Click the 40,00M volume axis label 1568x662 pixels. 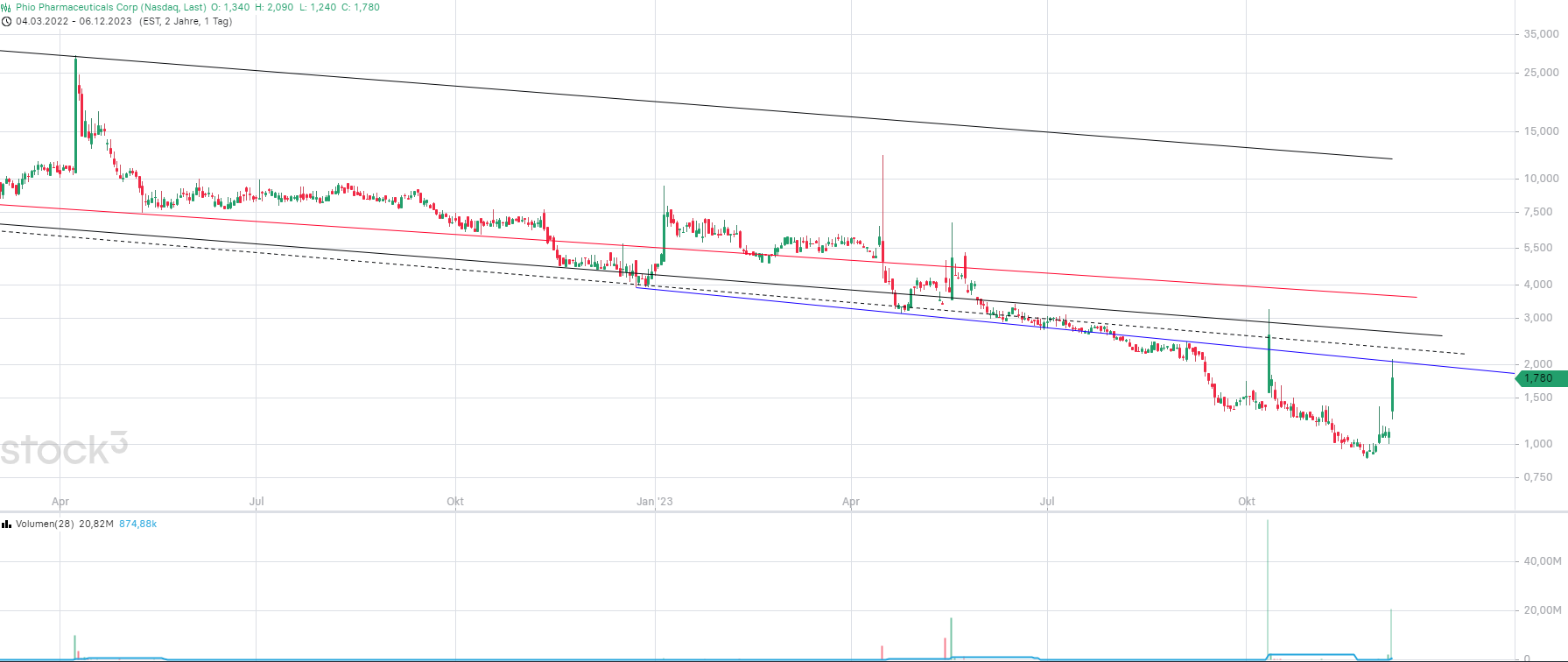pyautogui.click(x=1543, y=560)
